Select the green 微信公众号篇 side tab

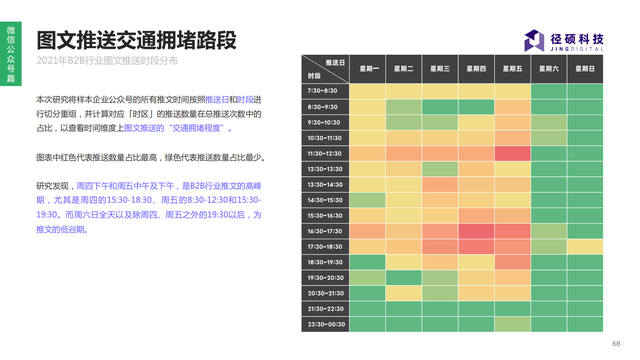coord(11,53)
